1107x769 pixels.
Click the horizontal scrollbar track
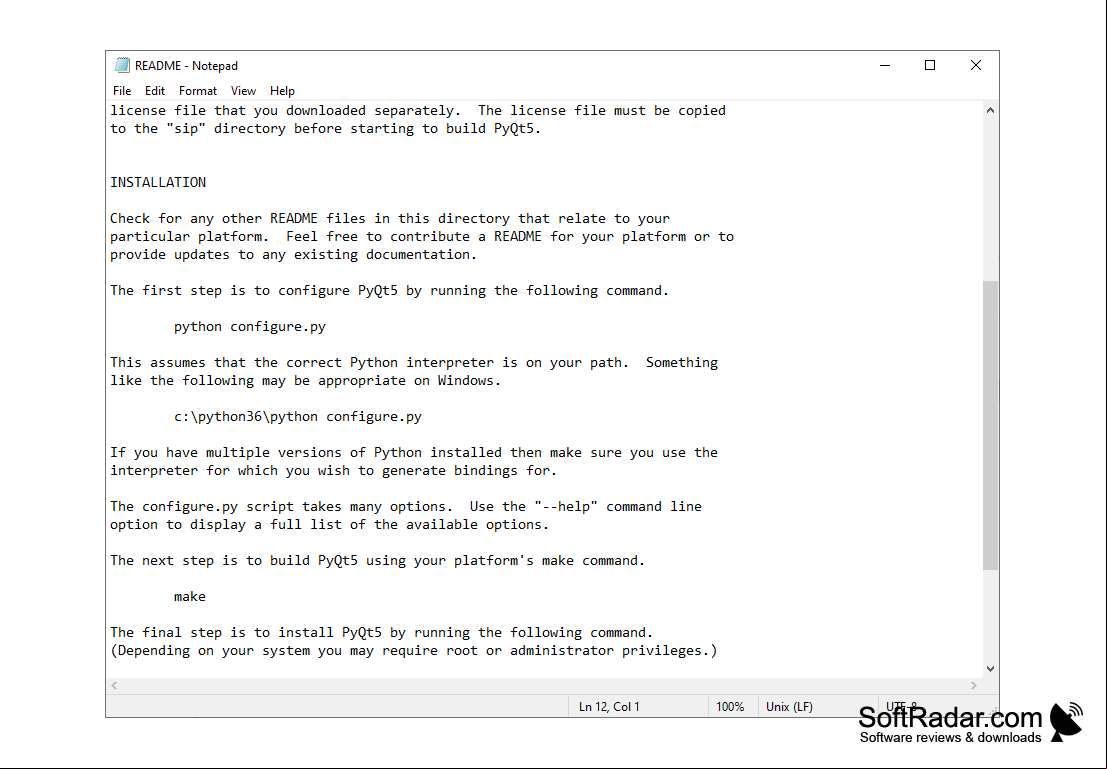pyautogui.click(x=544, y=685)
